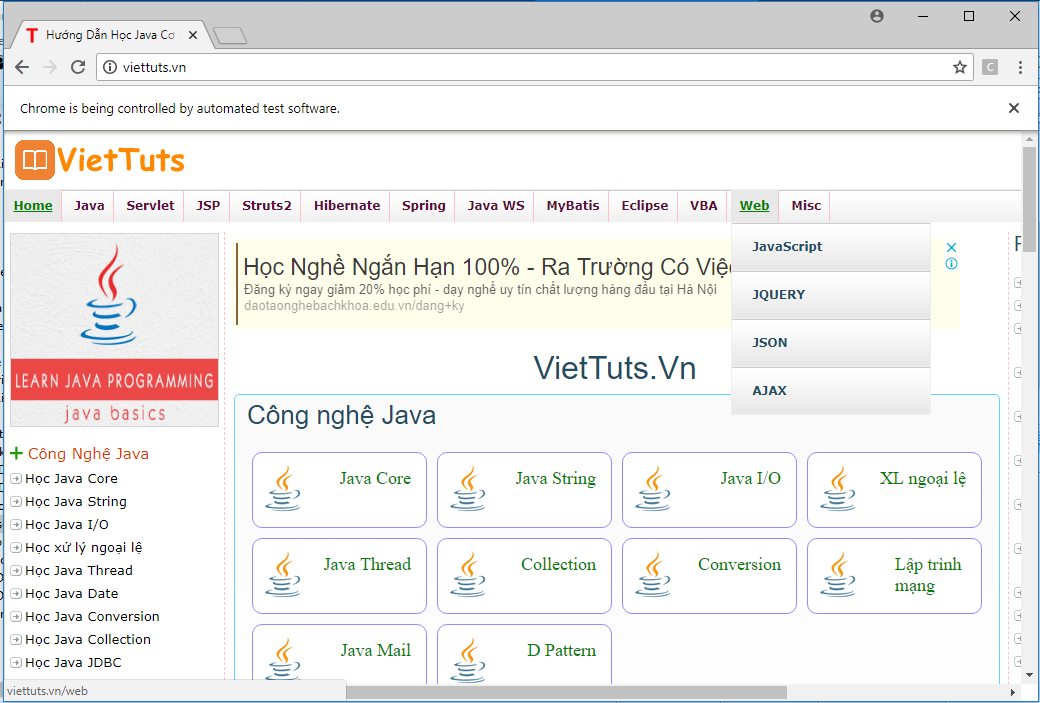Click the arrow icon next to Học Java Core
This screenshot has height=703, width=1040.
coord(16,479)
